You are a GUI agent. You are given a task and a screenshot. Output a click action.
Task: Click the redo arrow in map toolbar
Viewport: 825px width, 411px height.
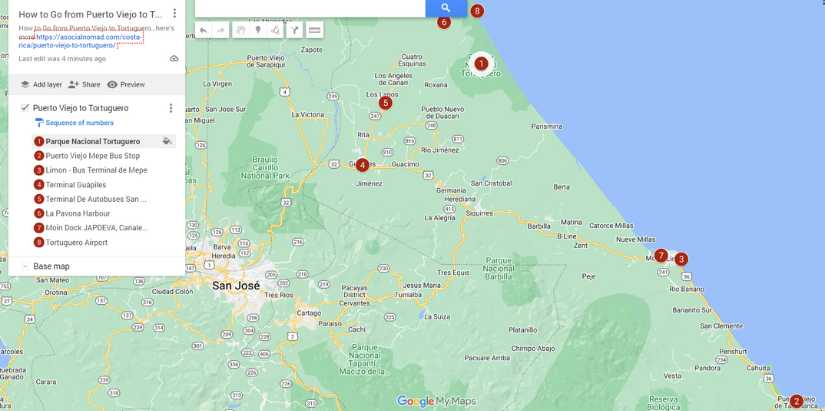221,31
